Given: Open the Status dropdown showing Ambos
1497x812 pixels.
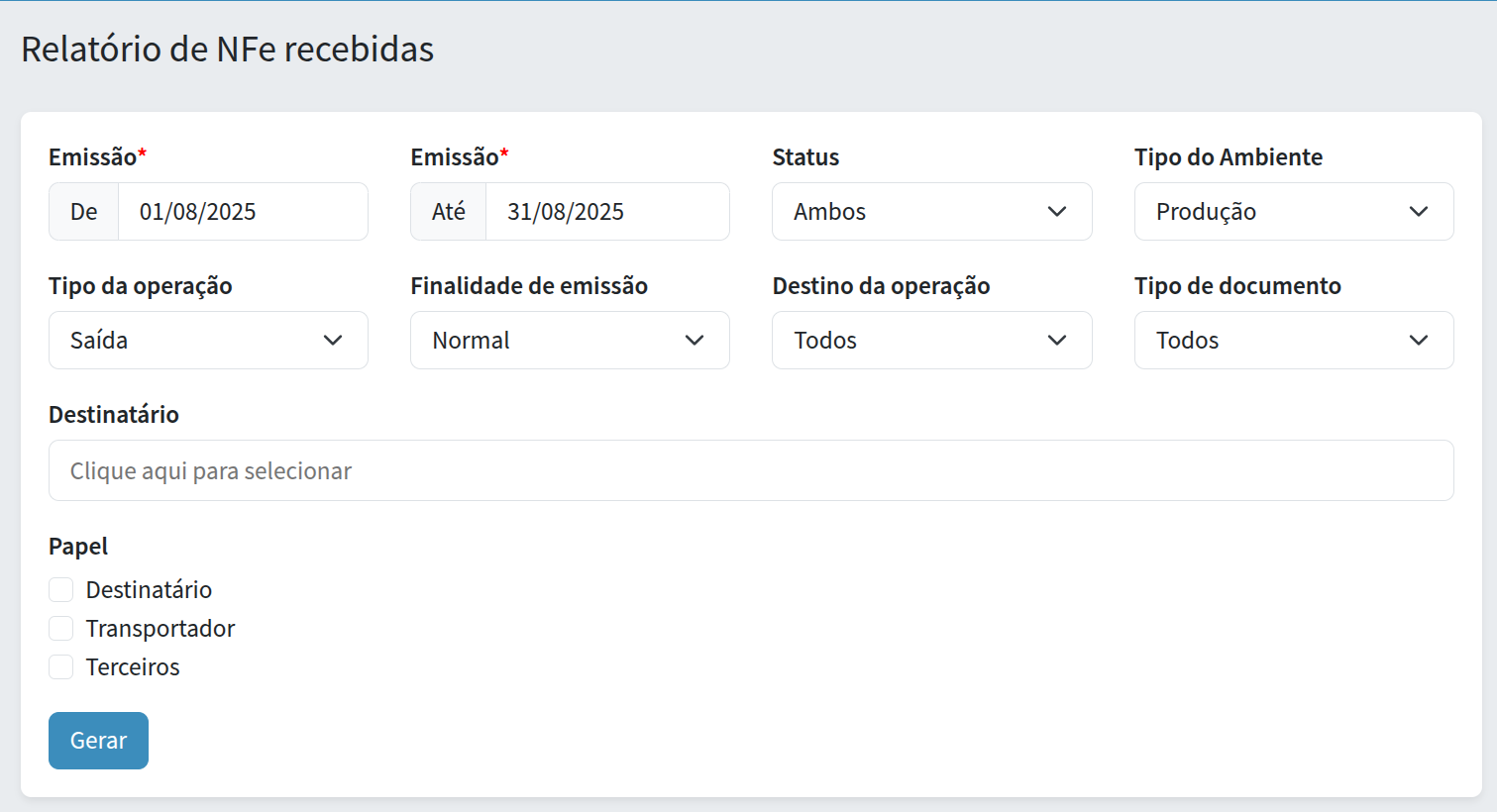Looking at the screenshot, I should (x=931, y=212).
